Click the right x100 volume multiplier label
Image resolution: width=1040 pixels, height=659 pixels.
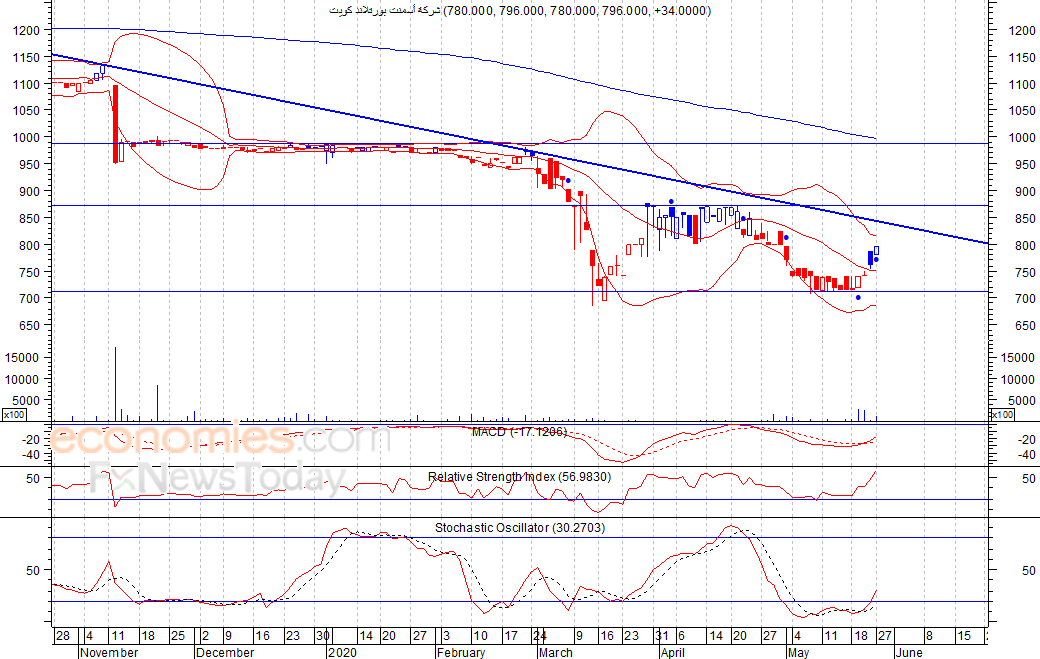tap(1002, 415)
